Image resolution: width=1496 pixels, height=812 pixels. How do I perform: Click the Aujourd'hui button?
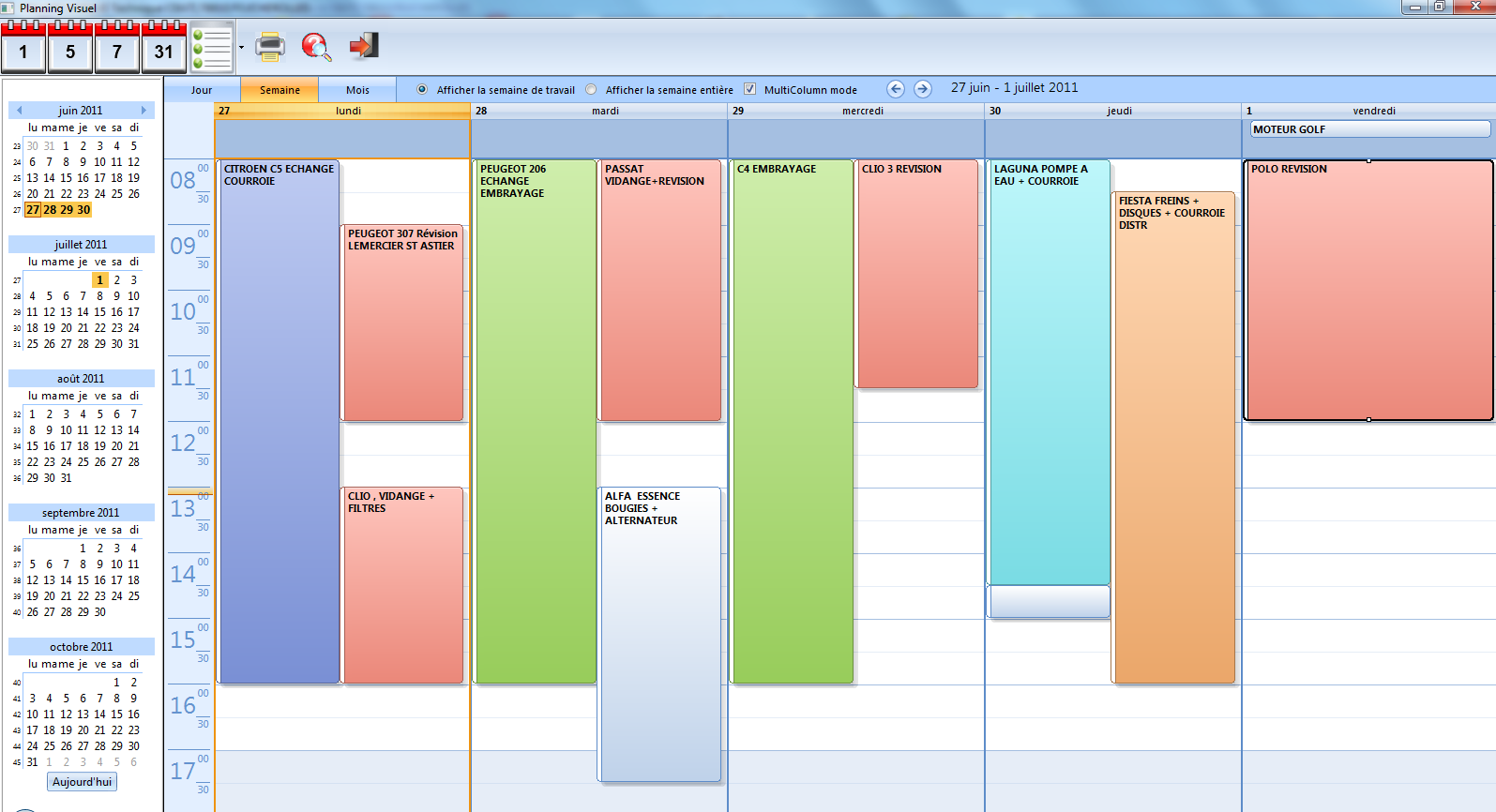pos(82,782)
